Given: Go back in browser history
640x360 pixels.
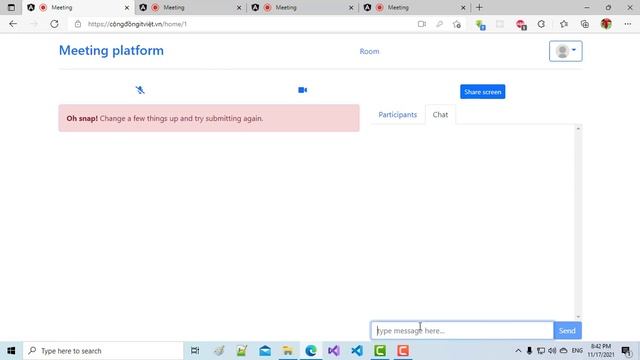Looking at the screenshot, I should pos(13,24).
